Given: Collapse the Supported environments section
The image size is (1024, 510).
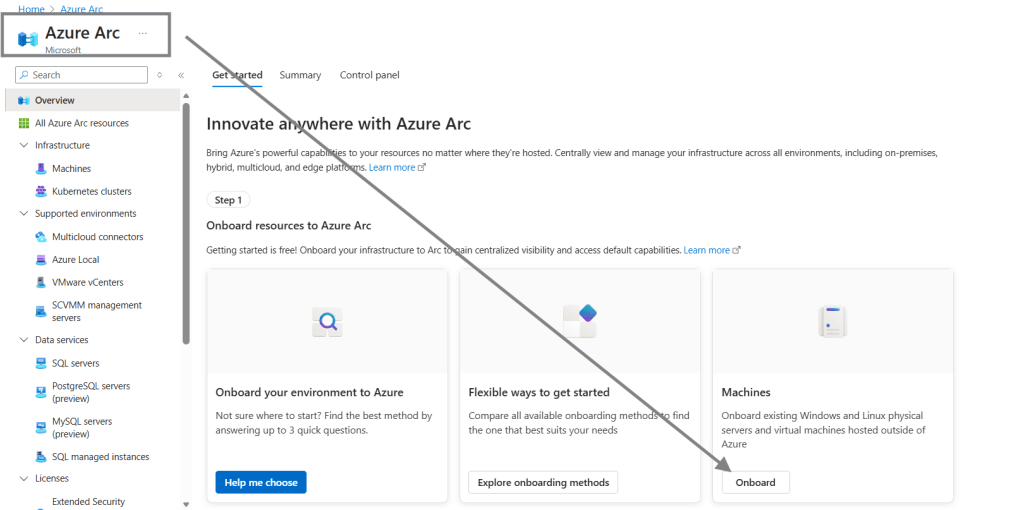Looking at the screenshot, I should 24,214.
